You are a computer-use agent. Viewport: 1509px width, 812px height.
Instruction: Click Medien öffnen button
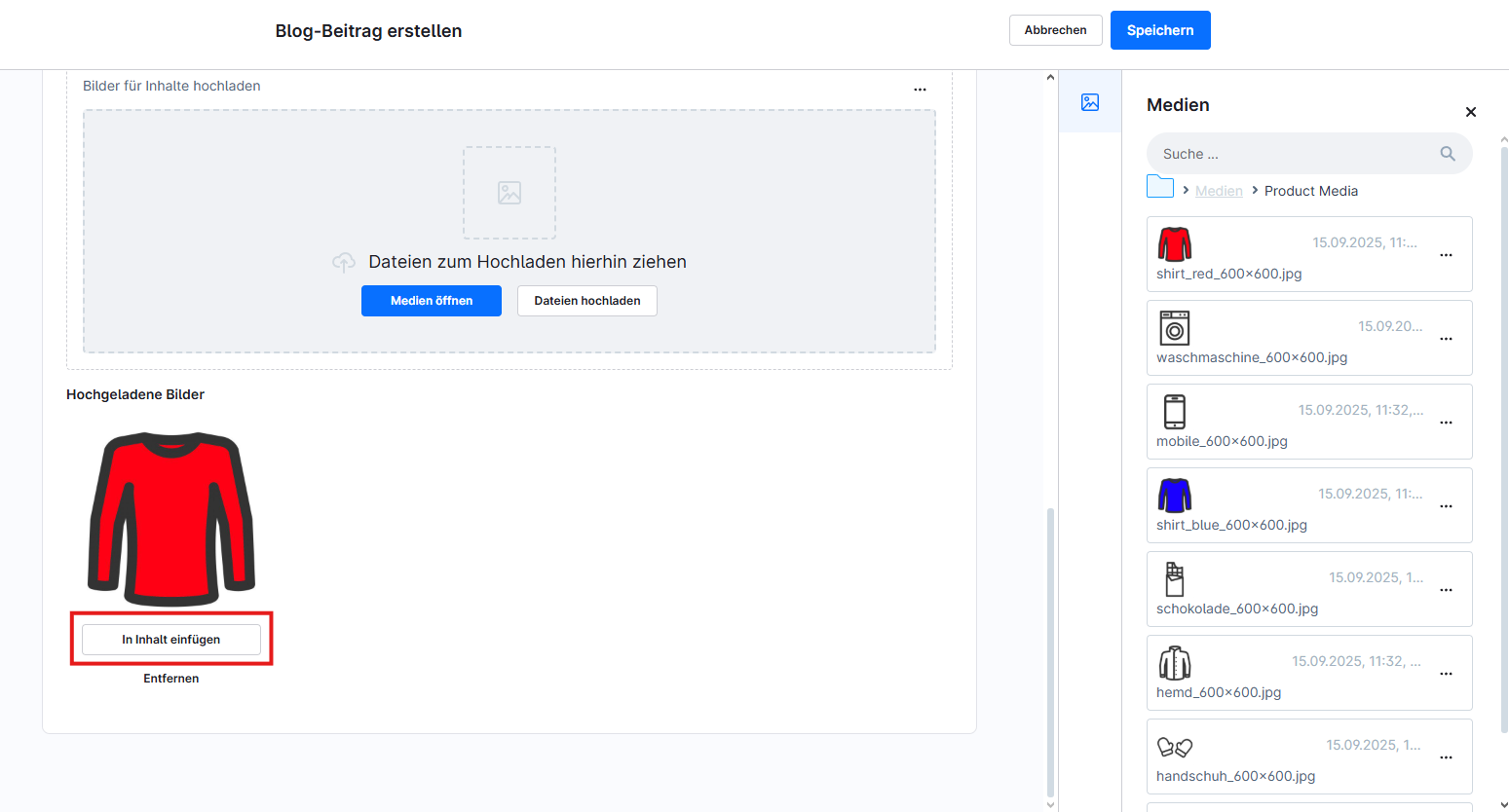(x=431, y=301)
